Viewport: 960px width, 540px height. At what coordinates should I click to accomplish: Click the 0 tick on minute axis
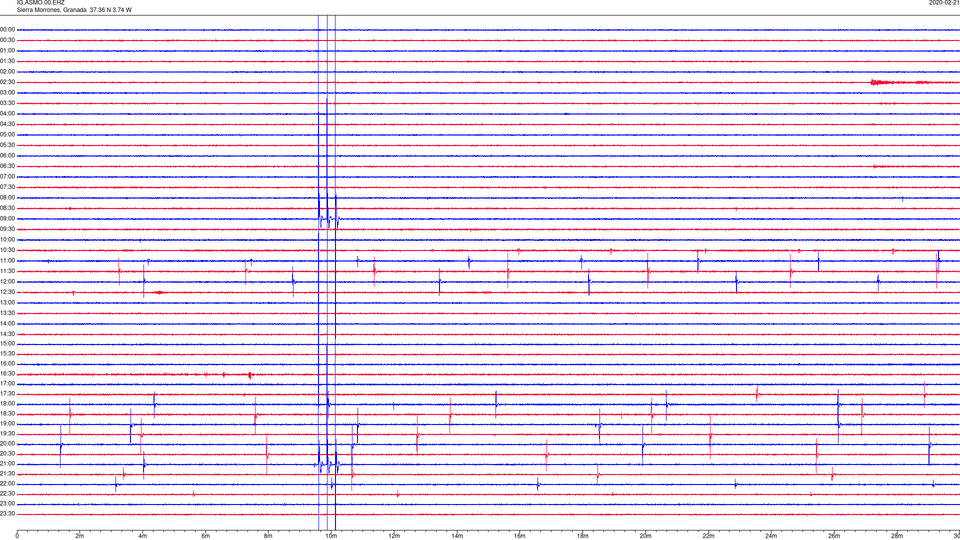(17, 536)
